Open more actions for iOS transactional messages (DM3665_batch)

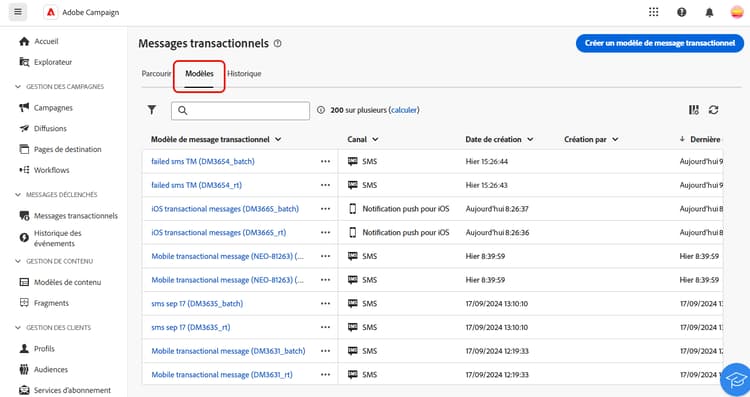(325, 209)
